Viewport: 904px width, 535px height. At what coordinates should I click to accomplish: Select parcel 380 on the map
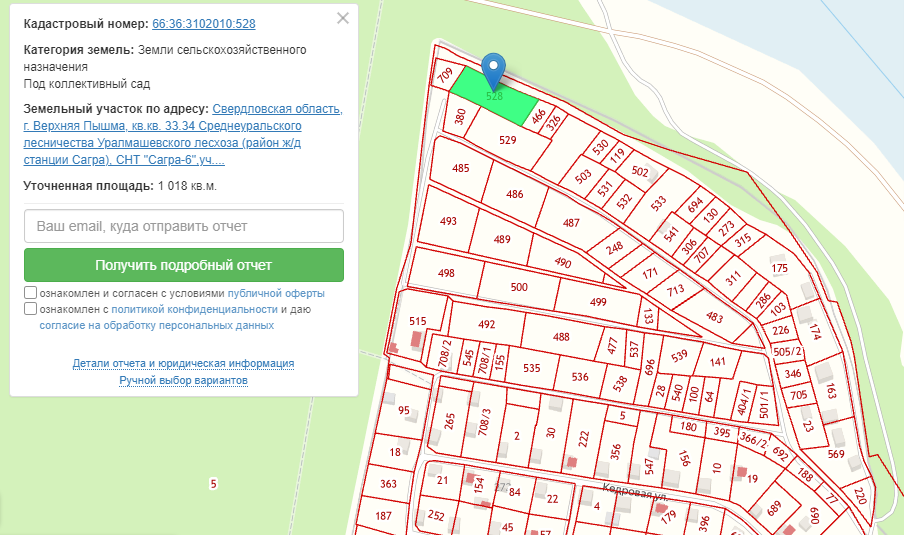(459, 117)
